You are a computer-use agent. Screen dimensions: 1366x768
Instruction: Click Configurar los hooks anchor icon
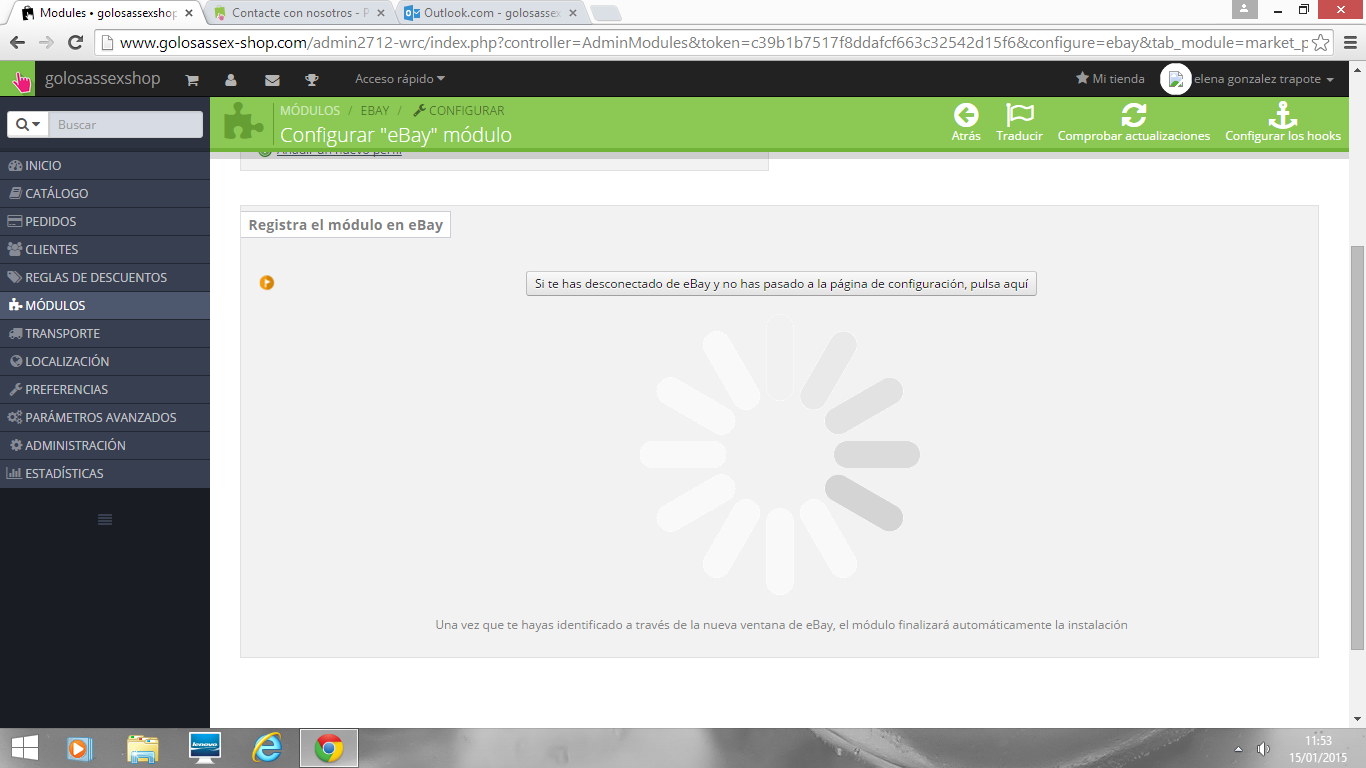point(1283,115)
